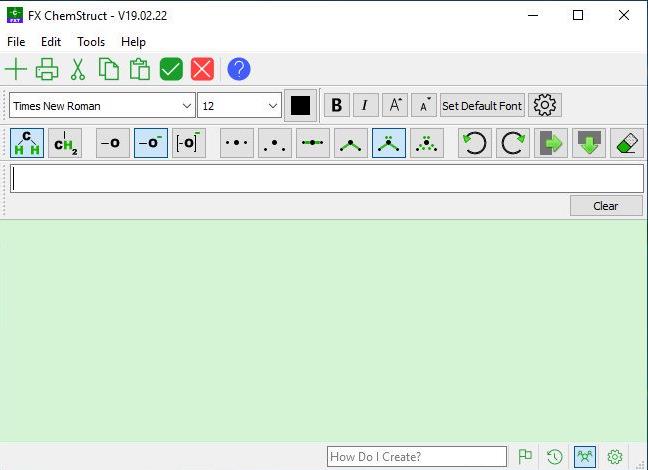Focus the structure text input box
This screenshot has height=470, width=648.
[x=327, y=179]
